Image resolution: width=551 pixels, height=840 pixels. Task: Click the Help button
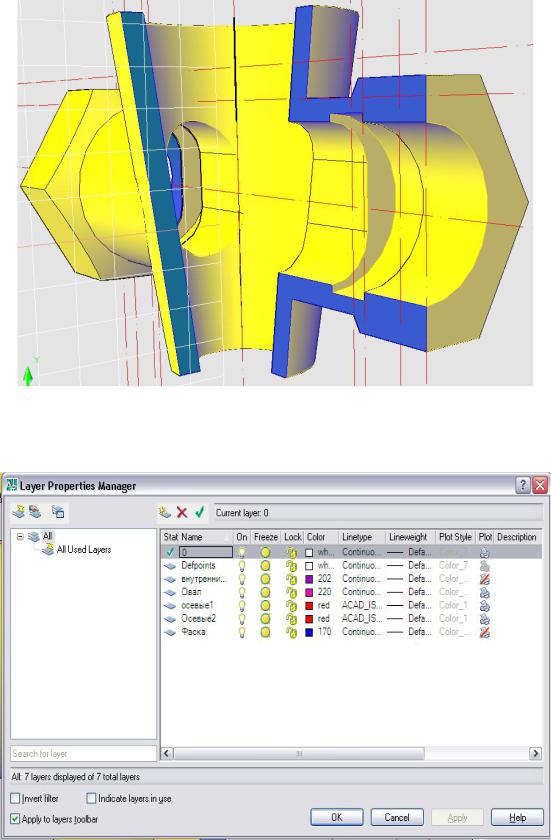point(517,818)
